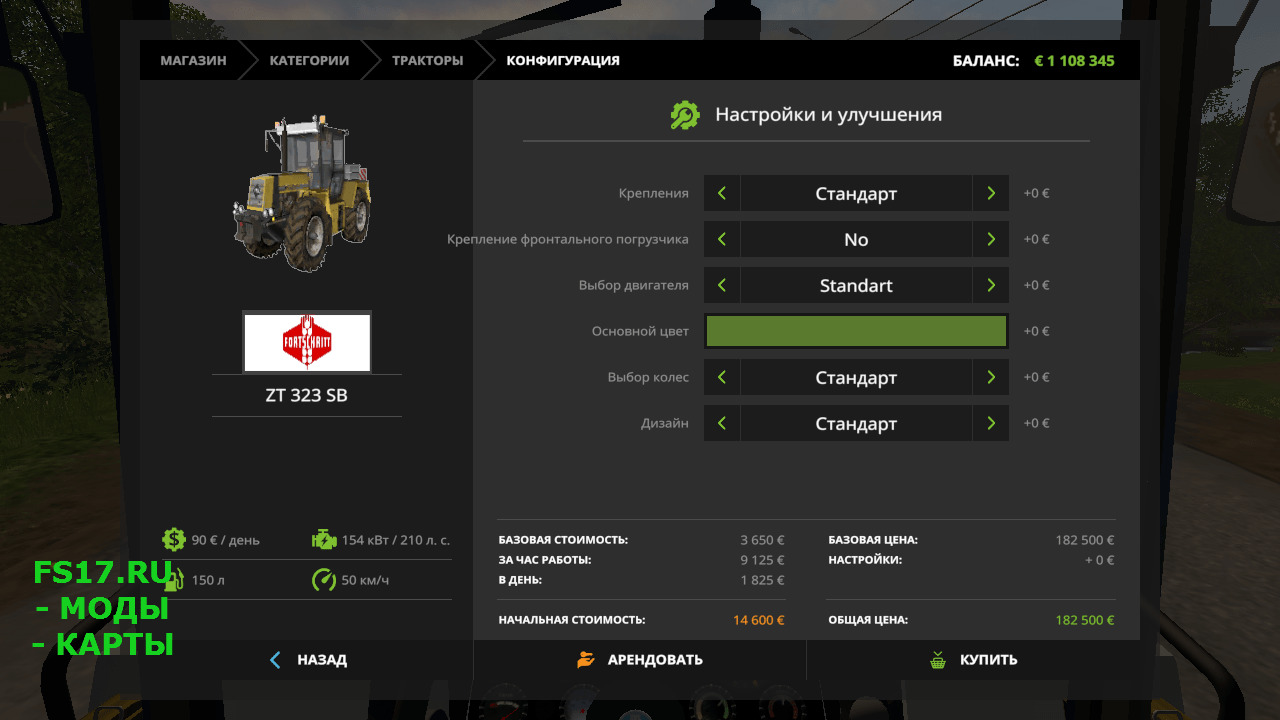Select next engine in Выбор двигателя

click(x=990, y=285)
